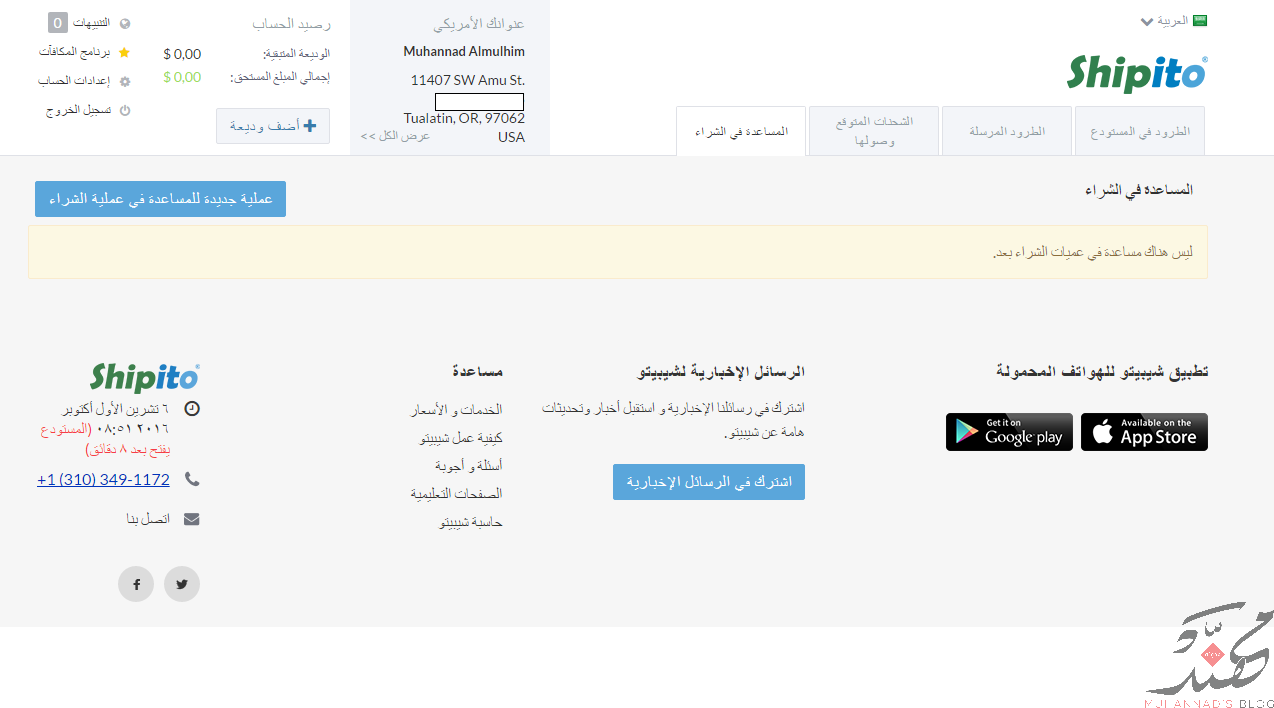Click the Shipito logo in header
1274x708 pixels.
1137,74
